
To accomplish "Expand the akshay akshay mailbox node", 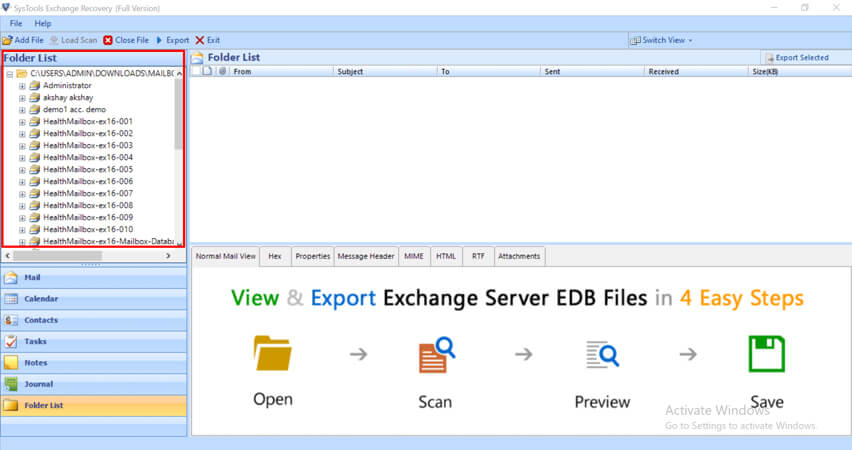I will [x=22, y=98].
